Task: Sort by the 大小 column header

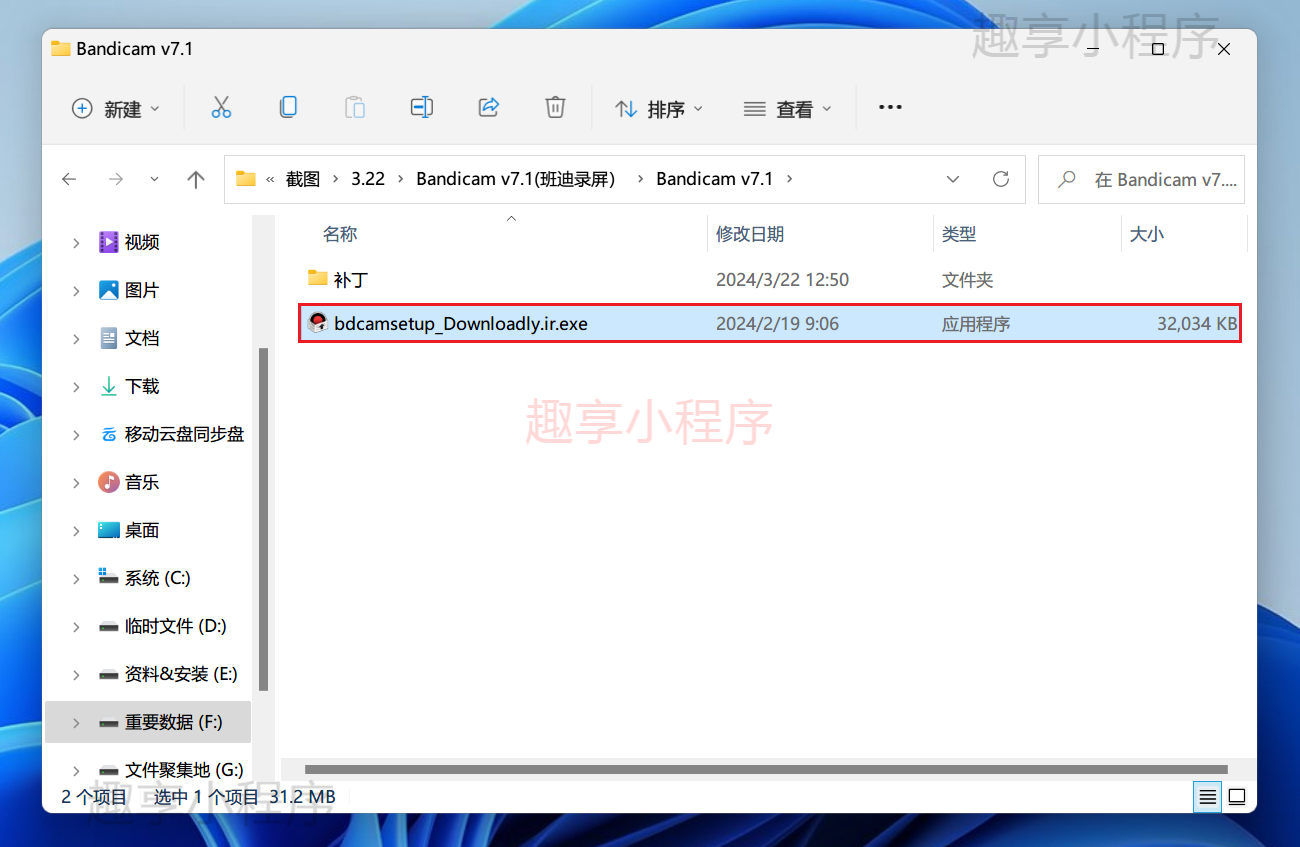Action: pos(1146,234)
